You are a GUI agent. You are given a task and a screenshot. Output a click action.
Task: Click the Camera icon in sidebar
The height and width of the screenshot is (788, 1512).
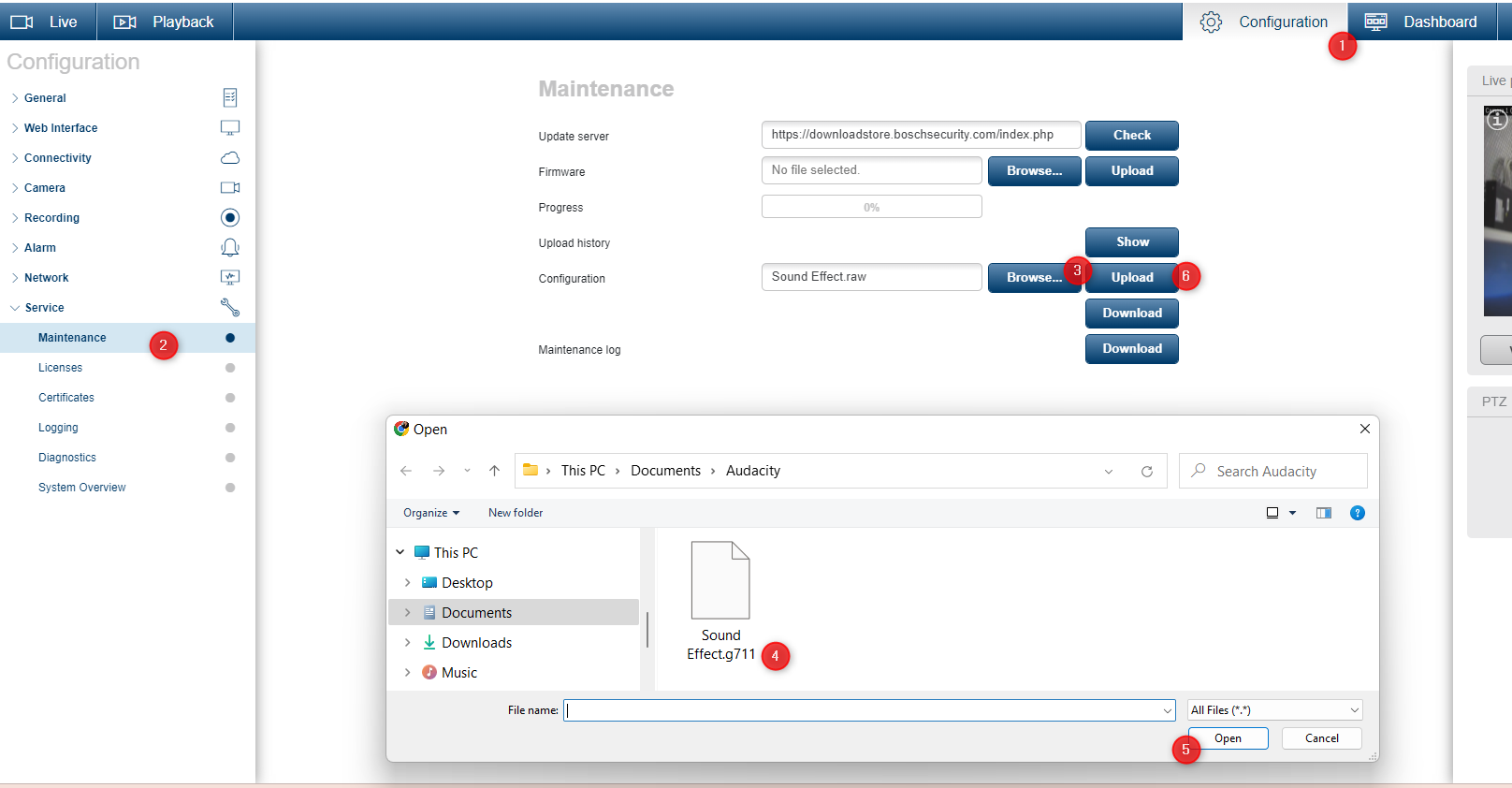point(229,188)
